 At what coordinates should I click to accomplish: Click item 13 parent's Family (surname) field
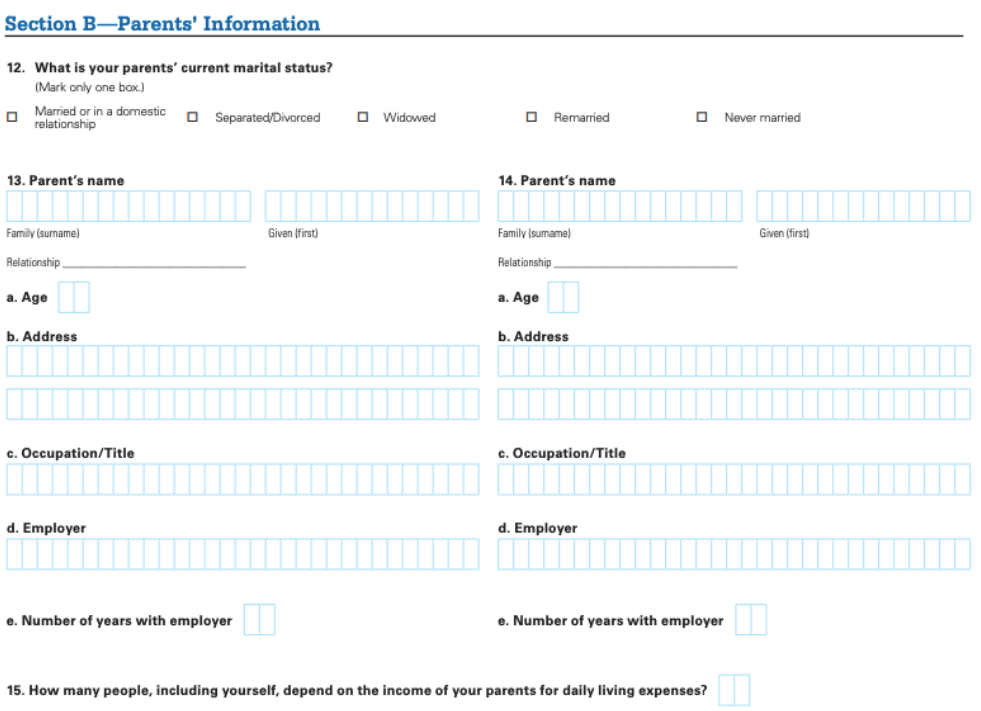(x=128, y=206)
